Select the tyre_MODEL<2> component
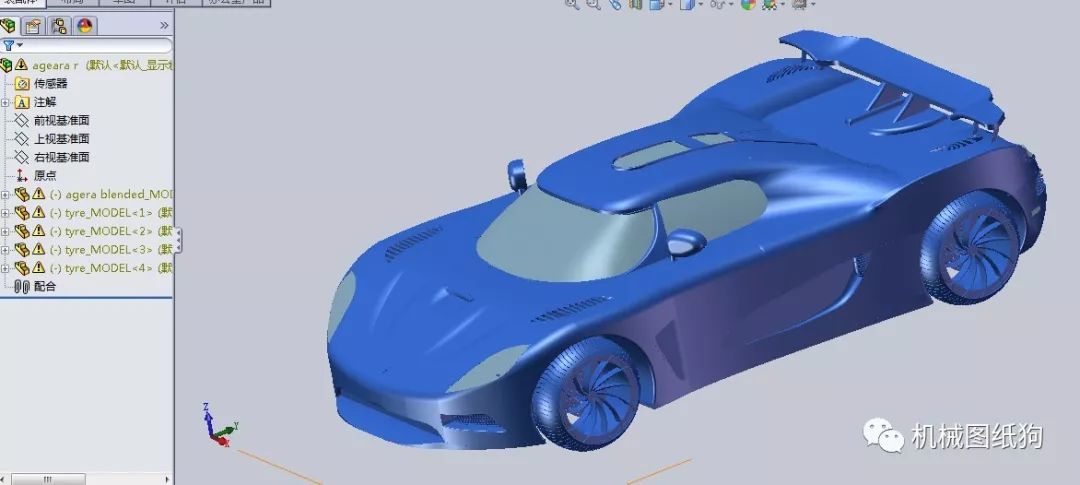1080x485 pixels. coord(112,231)
